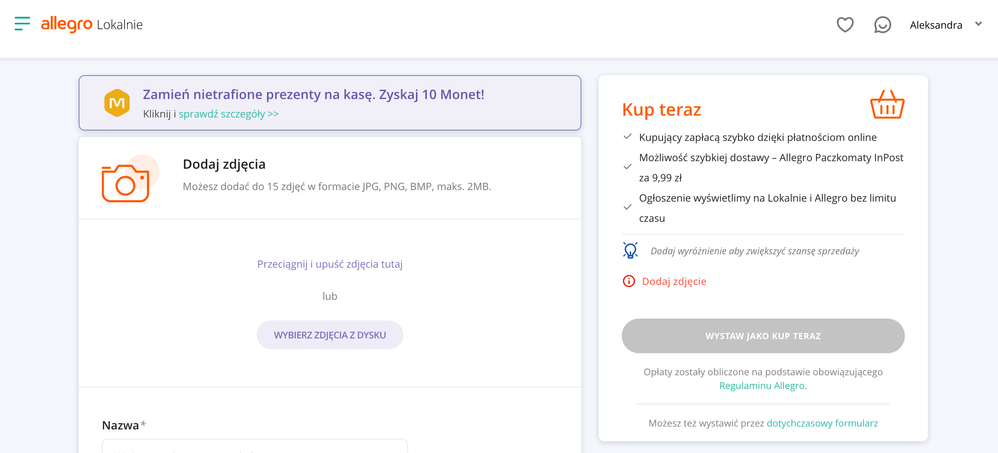The height and width of the screenshot is (453, 998).
Task: Follow 'sprawdź szczegóły >>' link
Action: pos(228,115)
